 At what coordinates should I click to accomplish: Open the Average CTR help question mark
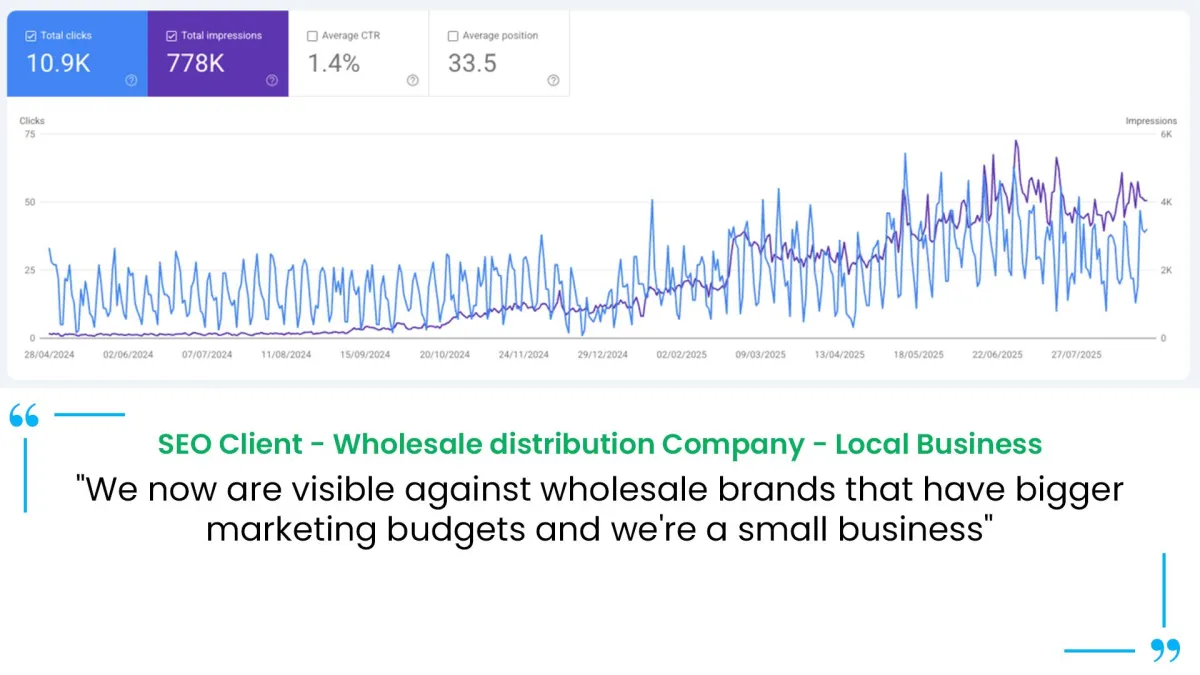(413, 81)
